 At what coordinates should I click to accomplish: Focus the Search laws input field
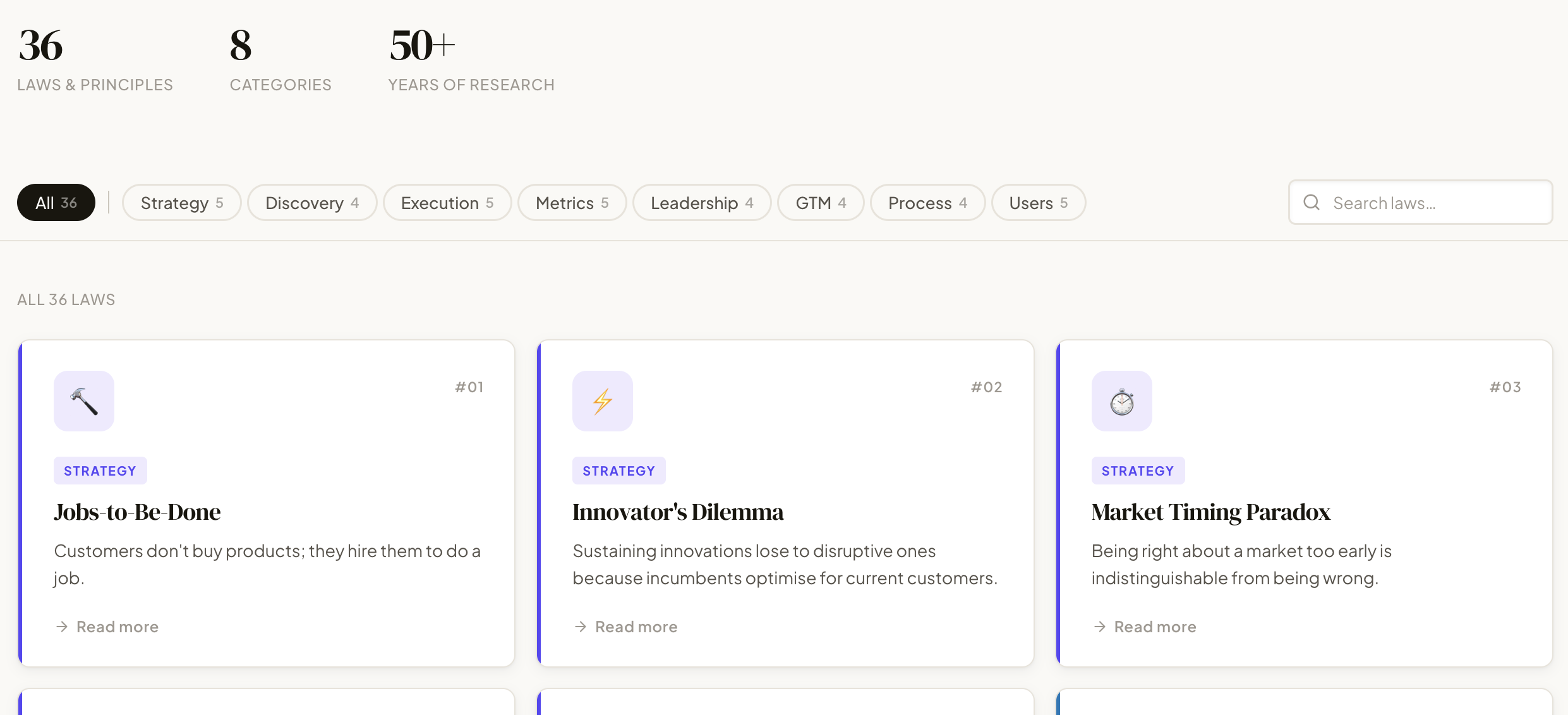click(1434, 203)
